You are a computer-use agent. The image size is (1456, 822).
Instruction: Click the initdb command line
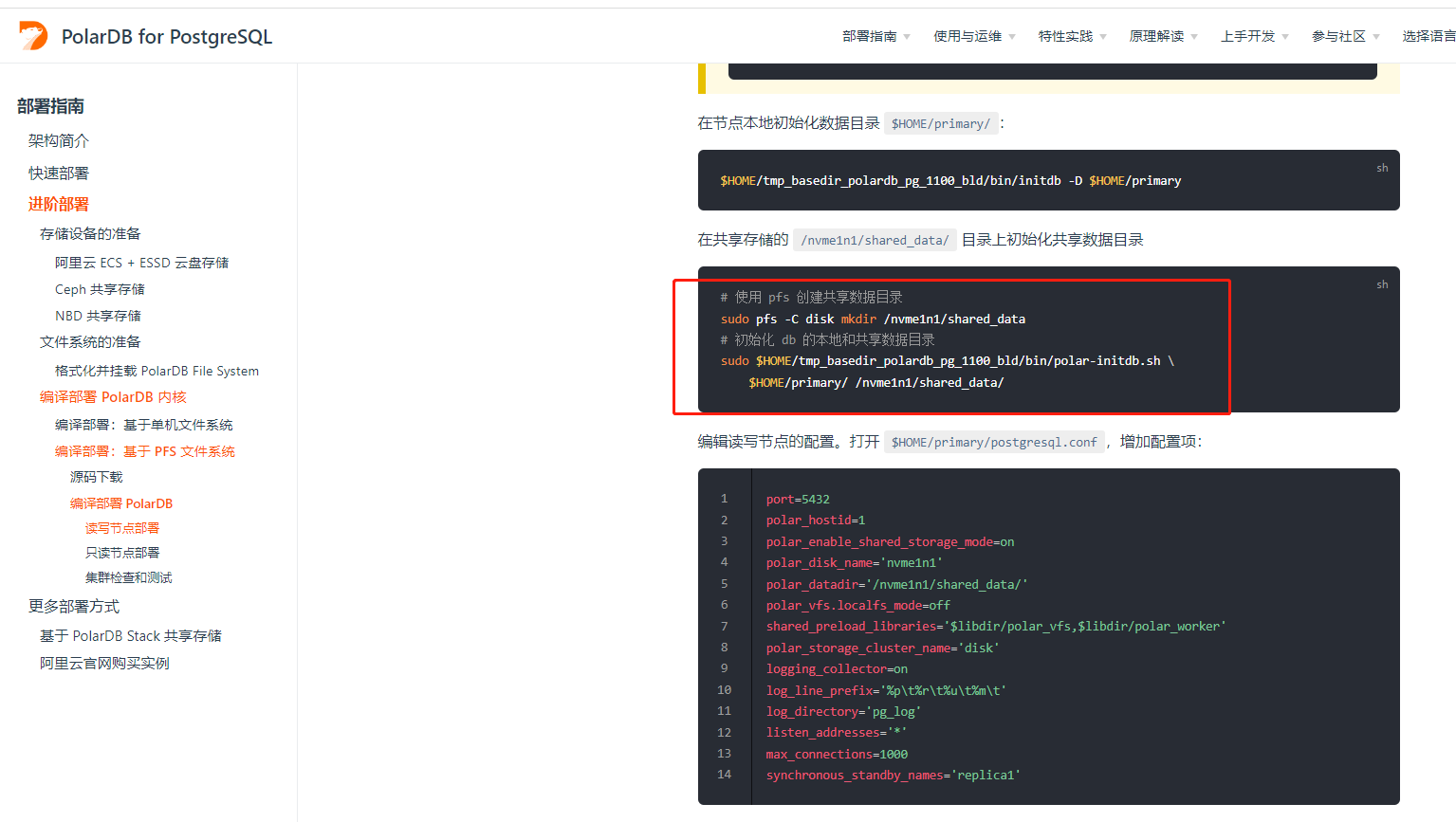tap(950, 180)
